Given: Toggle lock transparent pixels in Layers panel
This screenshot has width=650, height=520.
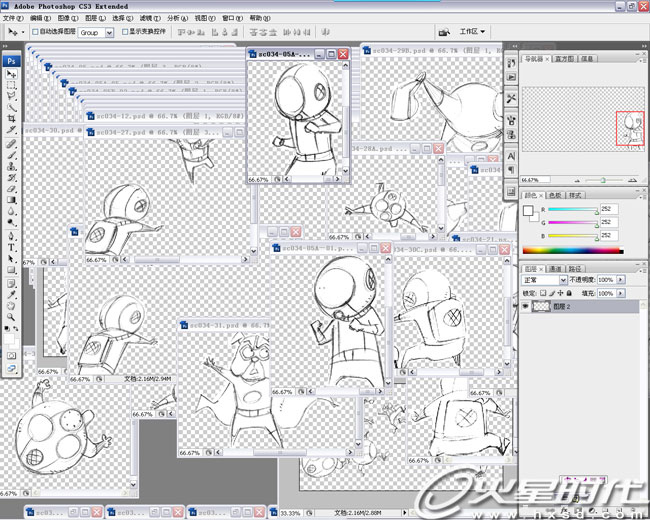Looking at the screenshot, I should point(543,293).
